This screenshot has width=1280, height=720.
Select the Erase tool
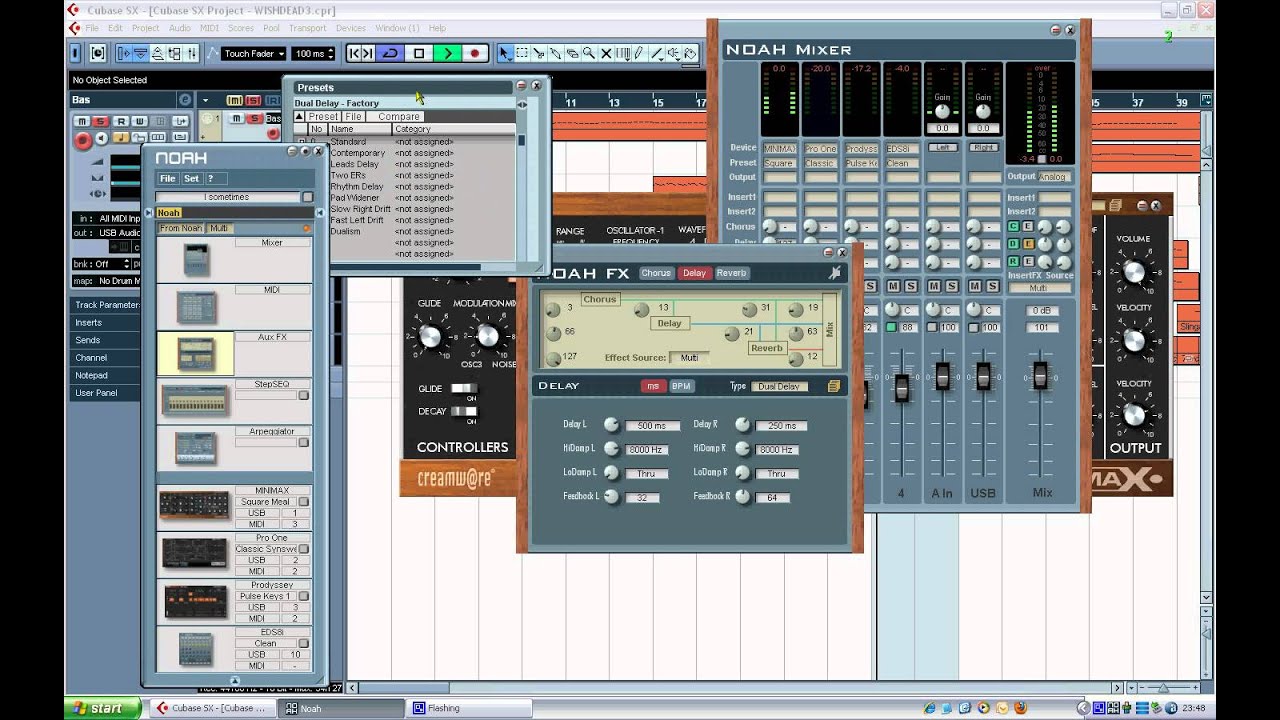572,53
